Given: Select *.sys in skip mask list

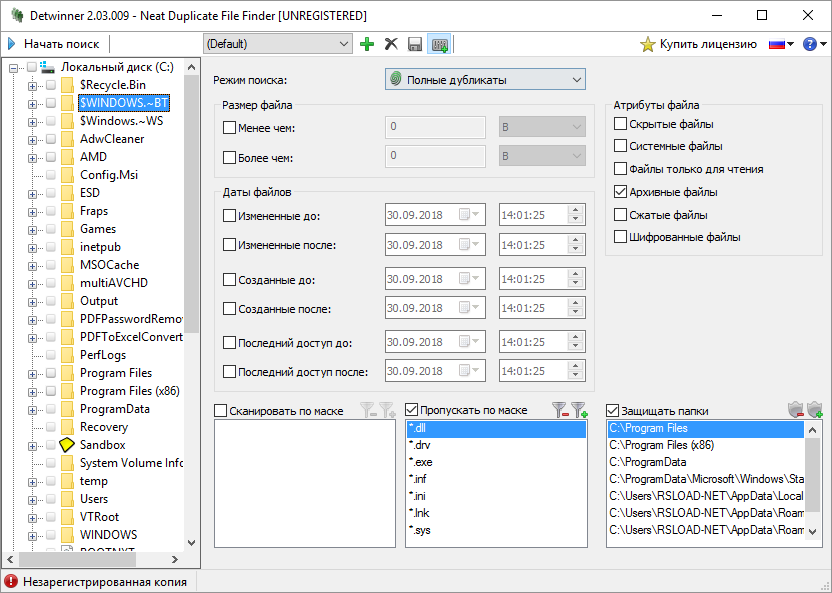Looking at the screenshot, I should tap(496, 530).
